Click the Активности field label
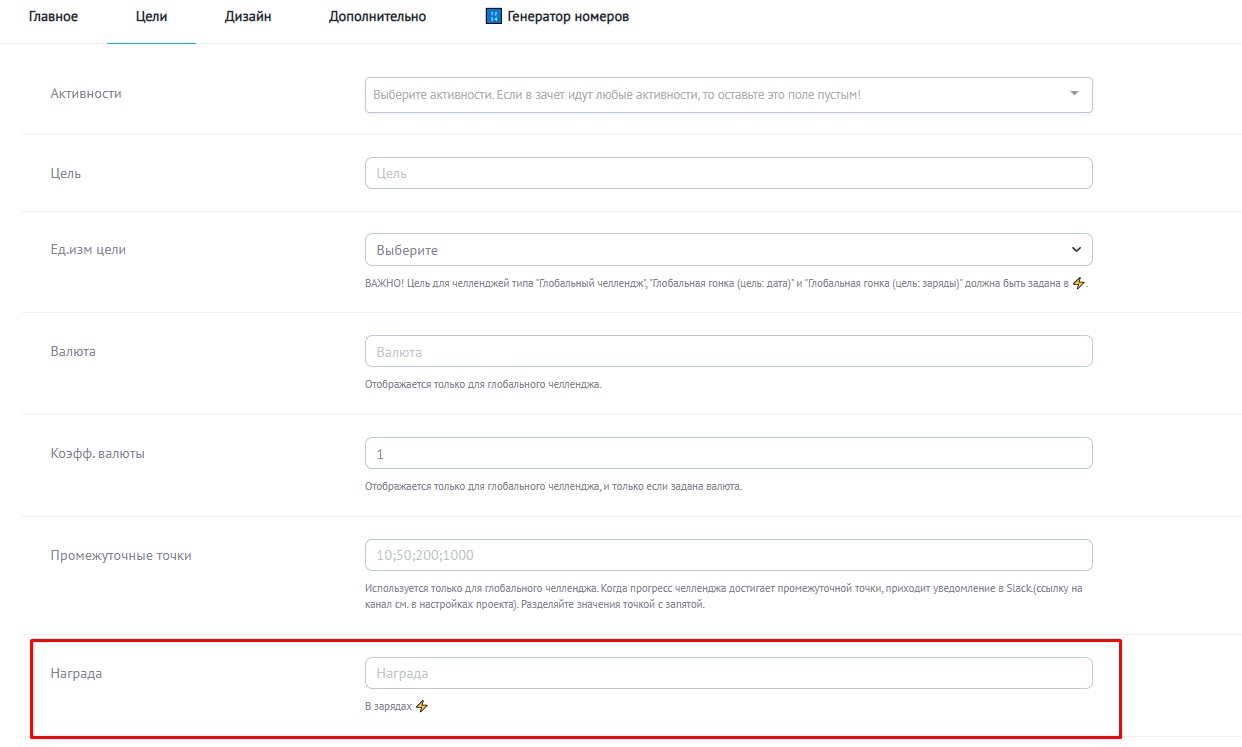 86,93
